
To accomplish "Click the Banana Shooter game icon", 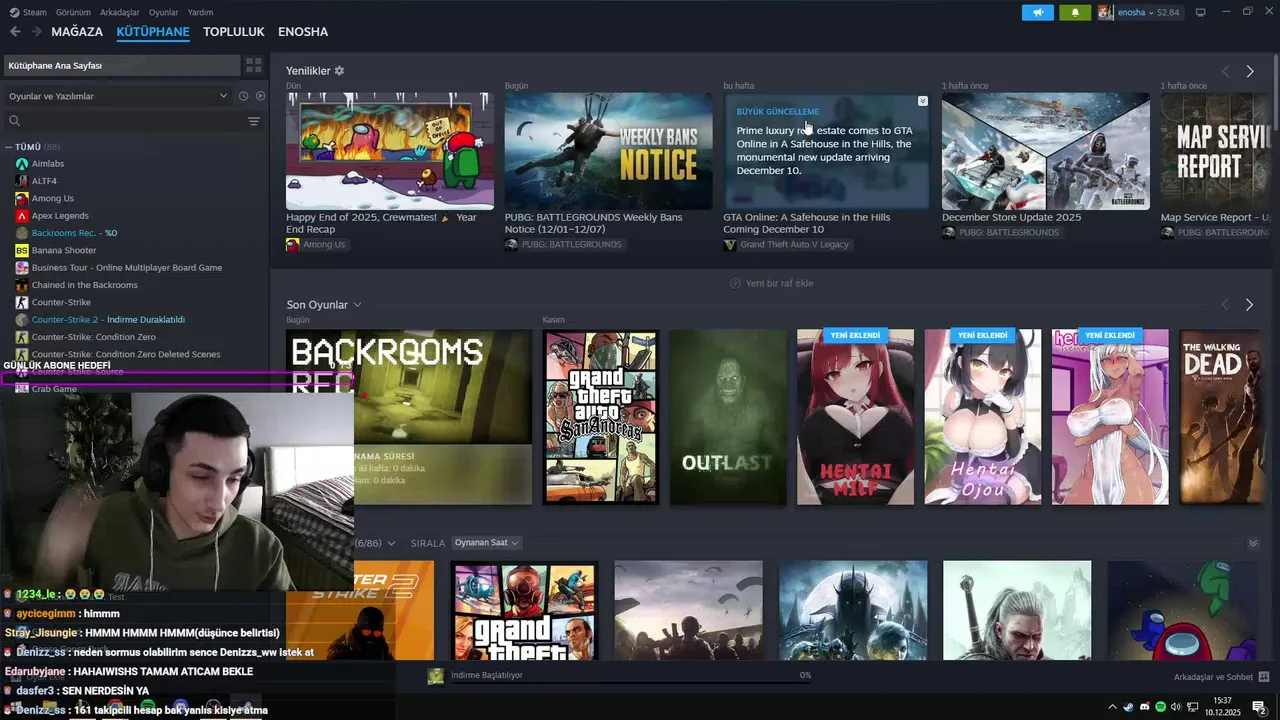I will pos(22,250).
